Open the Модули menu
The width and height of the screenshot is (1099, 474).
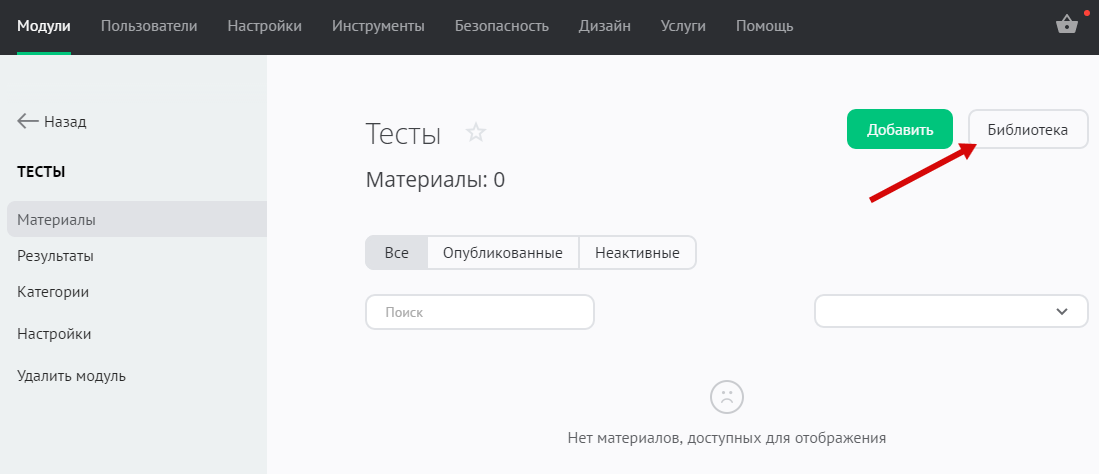click(44, 26)
